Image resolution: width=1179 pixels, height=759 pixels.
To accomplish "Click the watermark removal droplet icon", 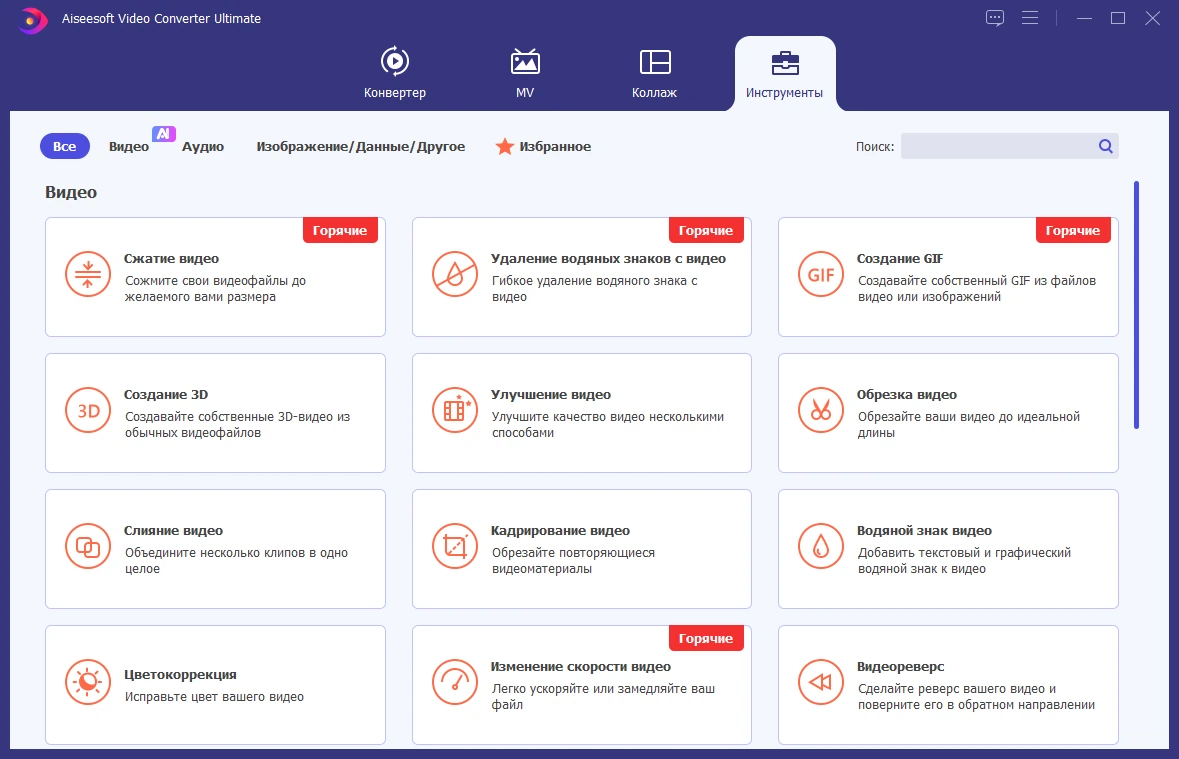I will point(455,274).
